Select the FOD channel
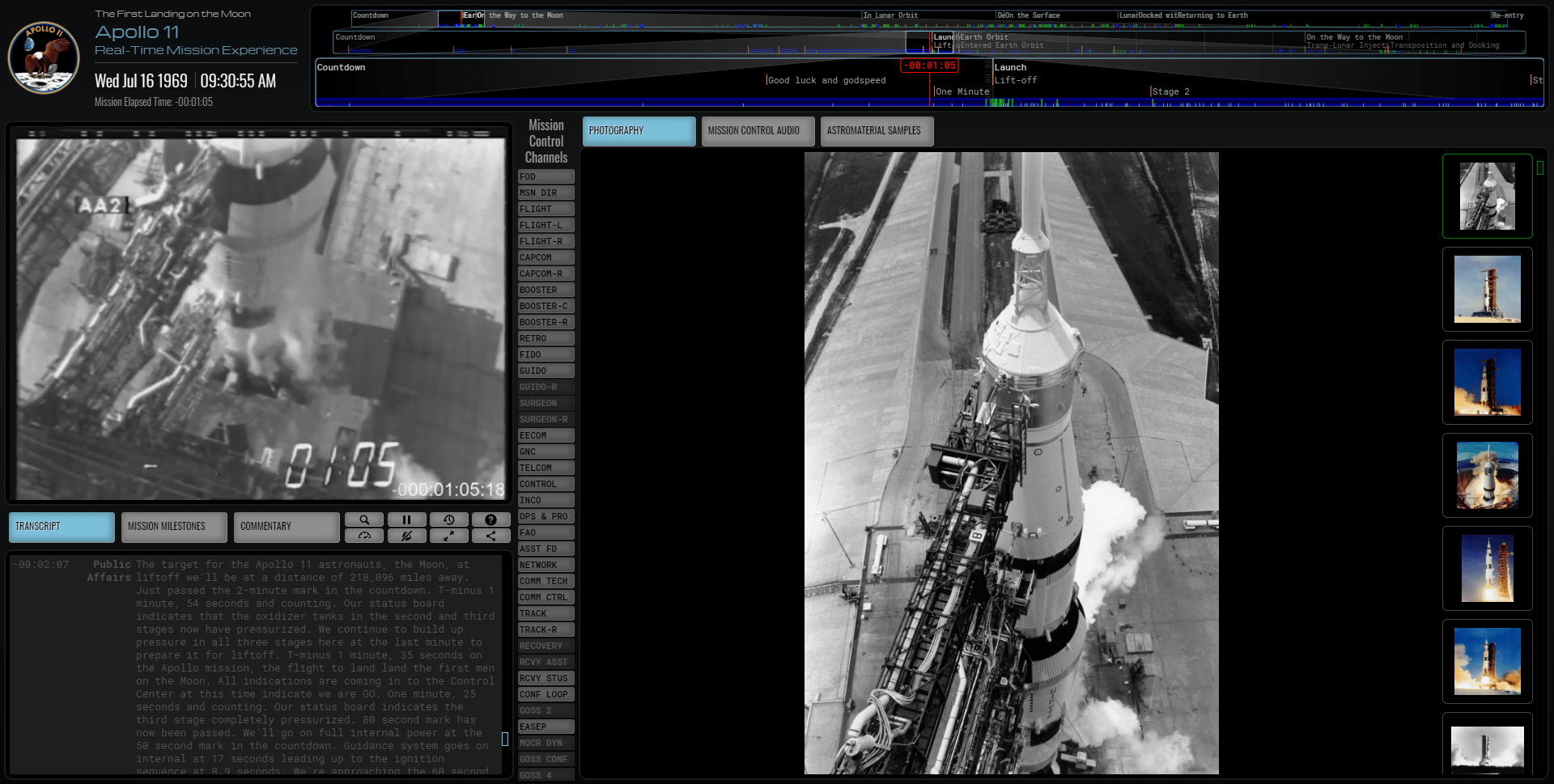 [x=546, y=176]
